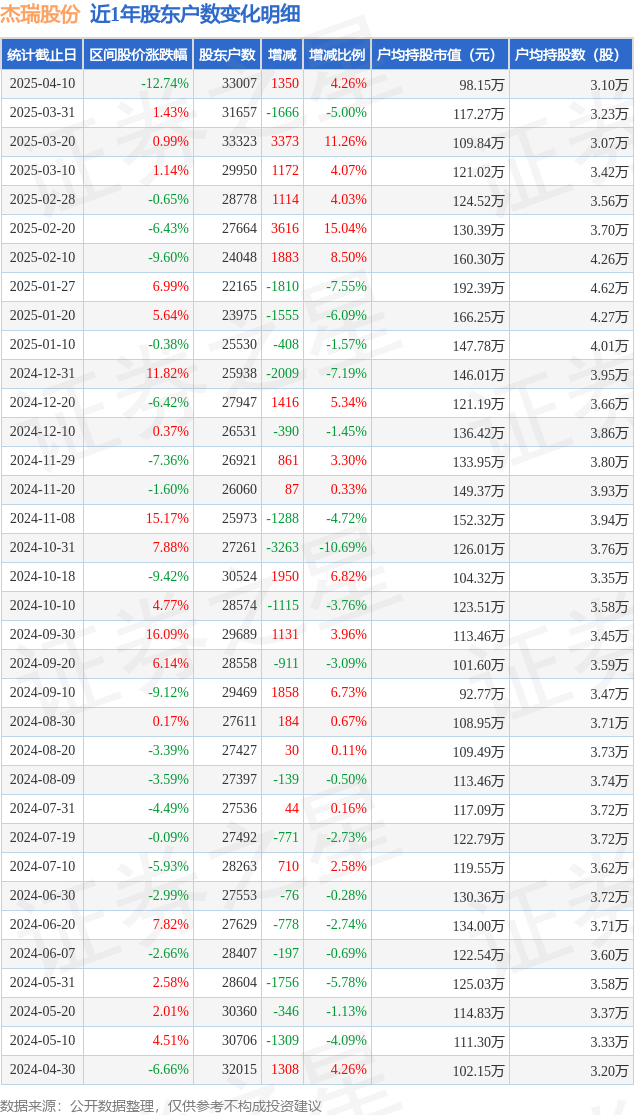Click the 2024-04-30 date cell
The height and width of the screenshot is (1115, 634).
pyautogui.click(x=42, y=1069)
